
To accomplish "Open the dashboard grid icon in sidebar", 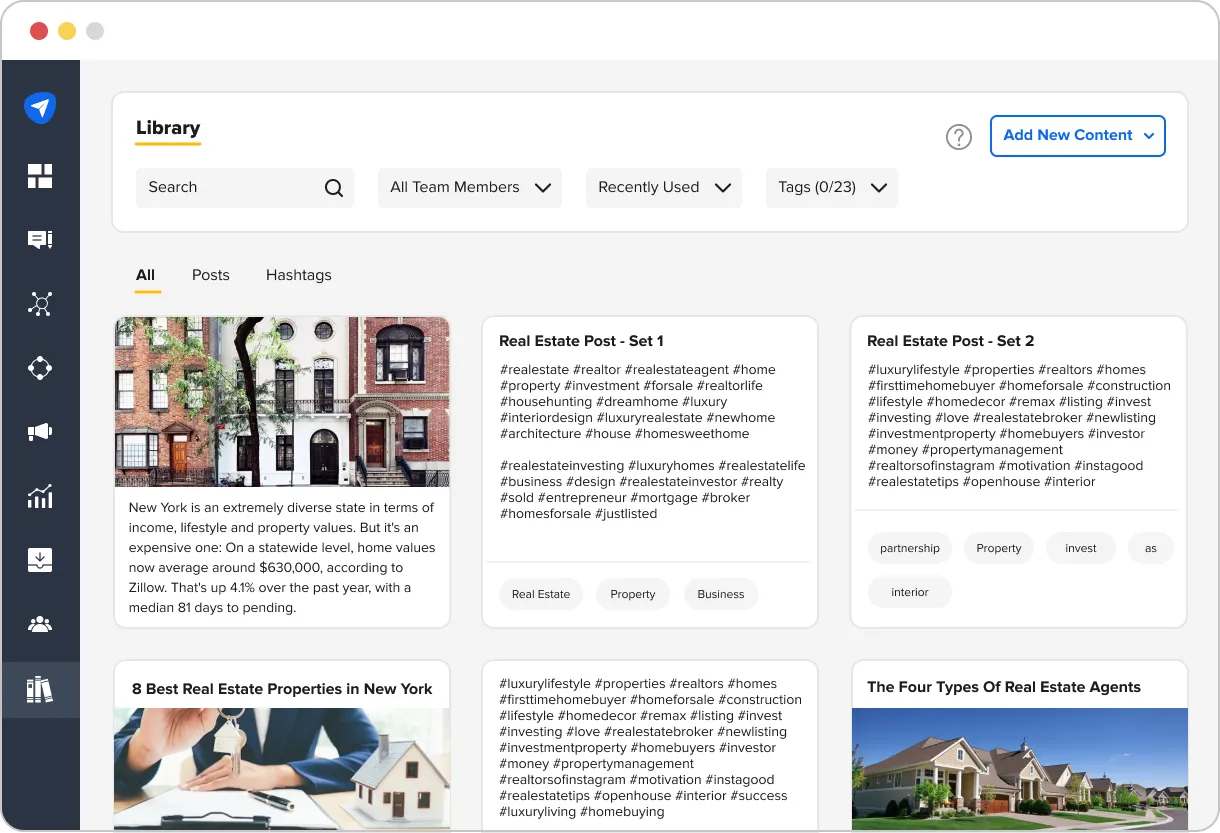I will pyautogui.click(x=40, y=177).
